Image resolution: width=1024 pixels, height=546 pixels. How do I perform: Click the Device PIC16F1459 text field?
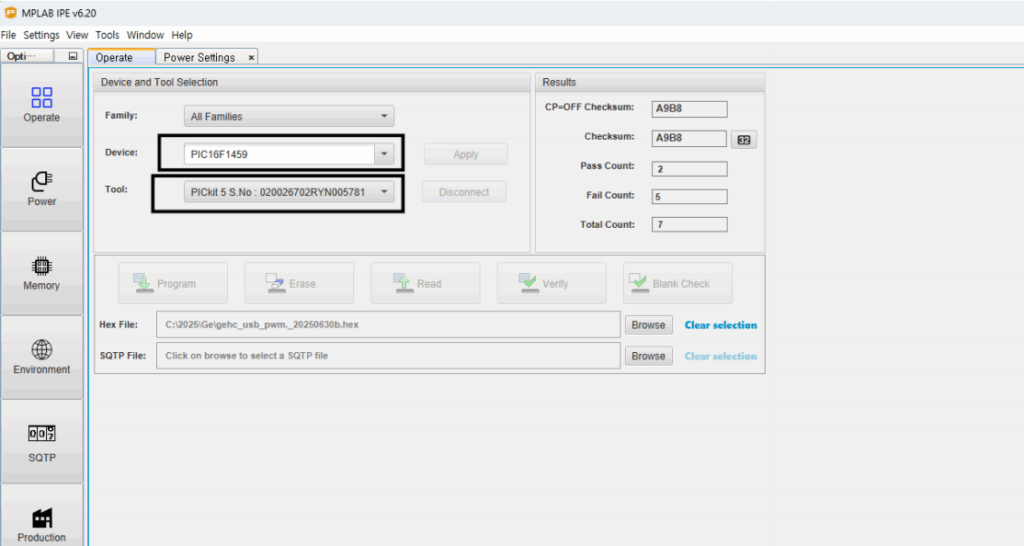[280, 154]
